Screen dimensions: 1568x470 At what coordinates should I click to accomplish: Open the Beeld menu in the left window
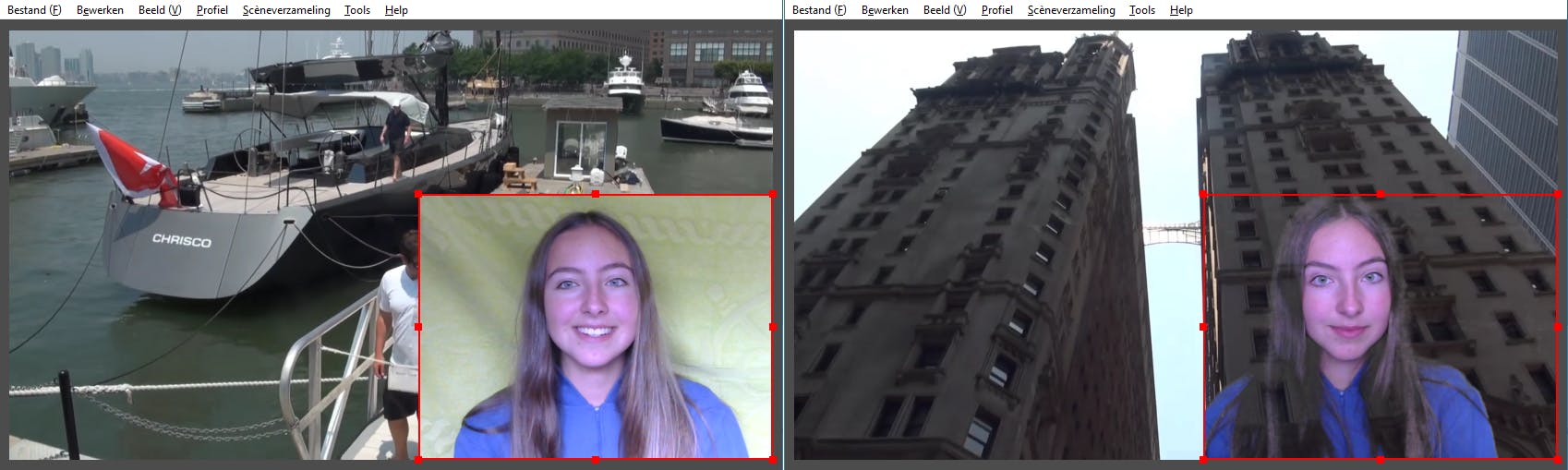click(161, 10)
